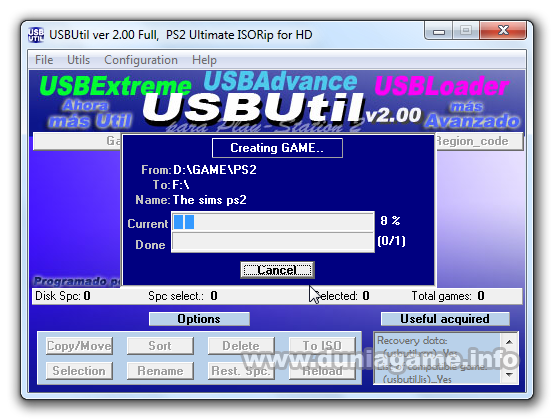Click the Delete button

(x=241, y=345)
